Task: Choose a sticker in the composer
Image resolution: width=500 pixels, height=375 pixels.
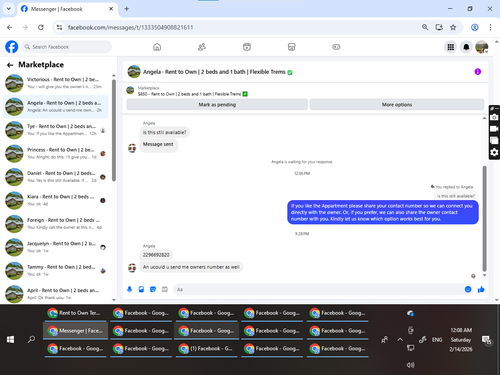Action: 153,289
